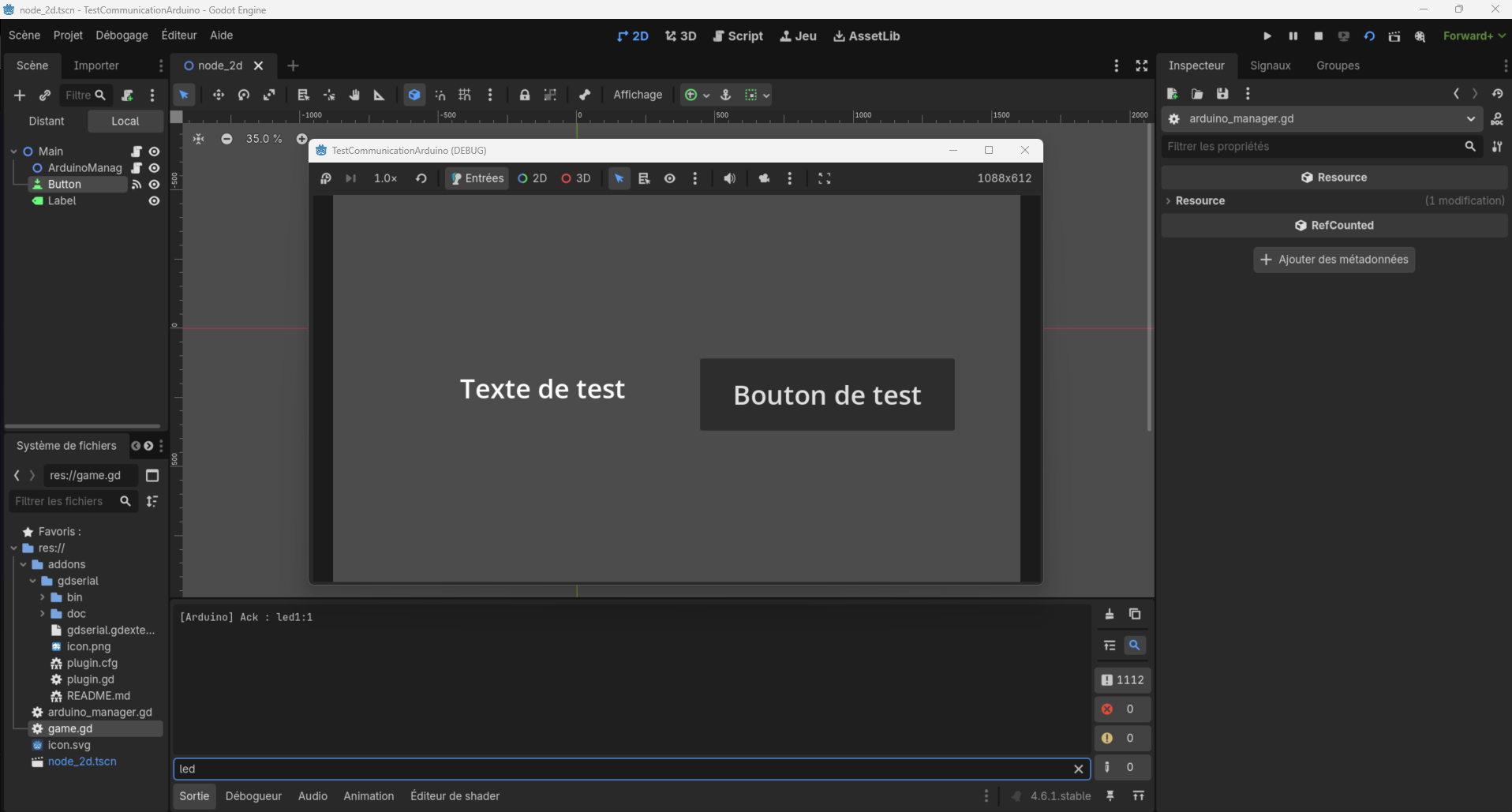Toggle standard messages filter showing 1112
The height and width of the screenshot is (812, 1512).
pyautogui.click(x=1122, y=680)
